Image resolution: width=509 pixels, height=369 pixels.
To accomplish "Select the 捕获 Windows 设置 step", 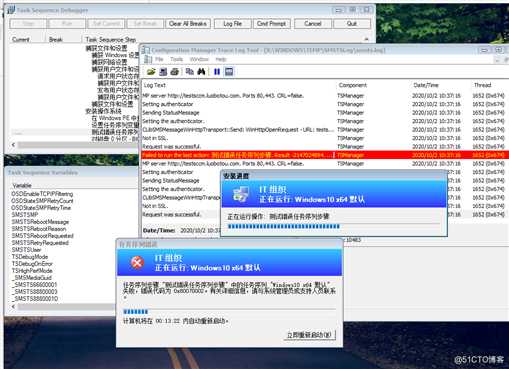I will pyautogui.click(x=115, y=55).
